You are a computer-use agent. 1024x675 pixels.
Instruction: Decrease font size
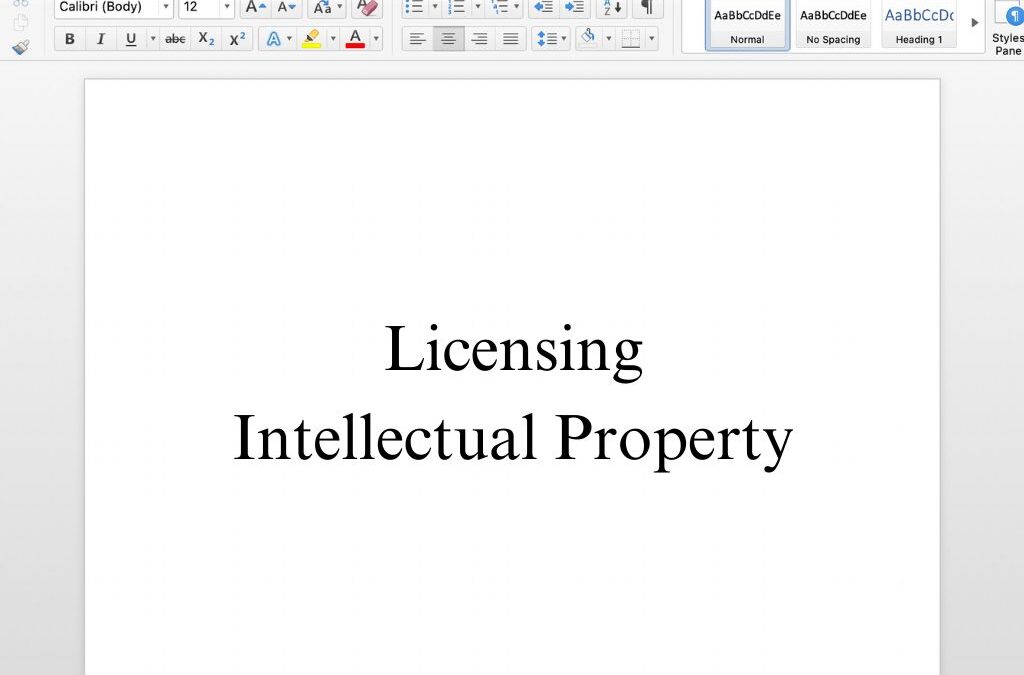pyautogui.click(x=287, y=7)
